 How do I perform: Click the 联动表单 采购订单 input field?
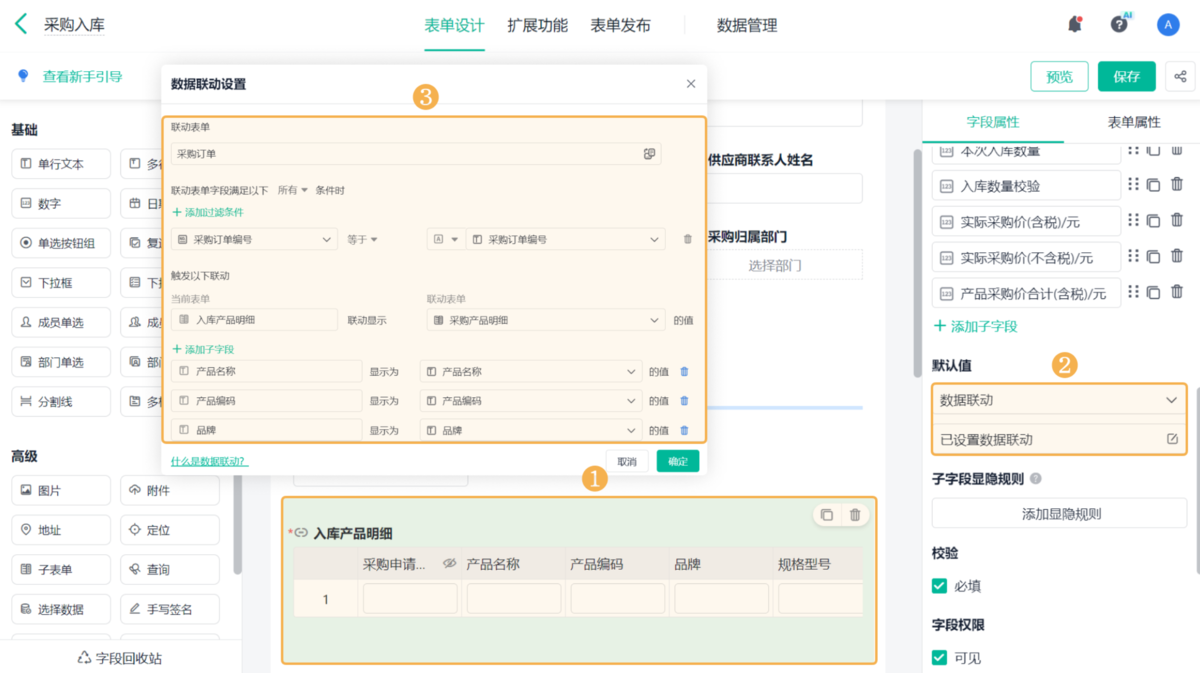click(x=405, y=154)
